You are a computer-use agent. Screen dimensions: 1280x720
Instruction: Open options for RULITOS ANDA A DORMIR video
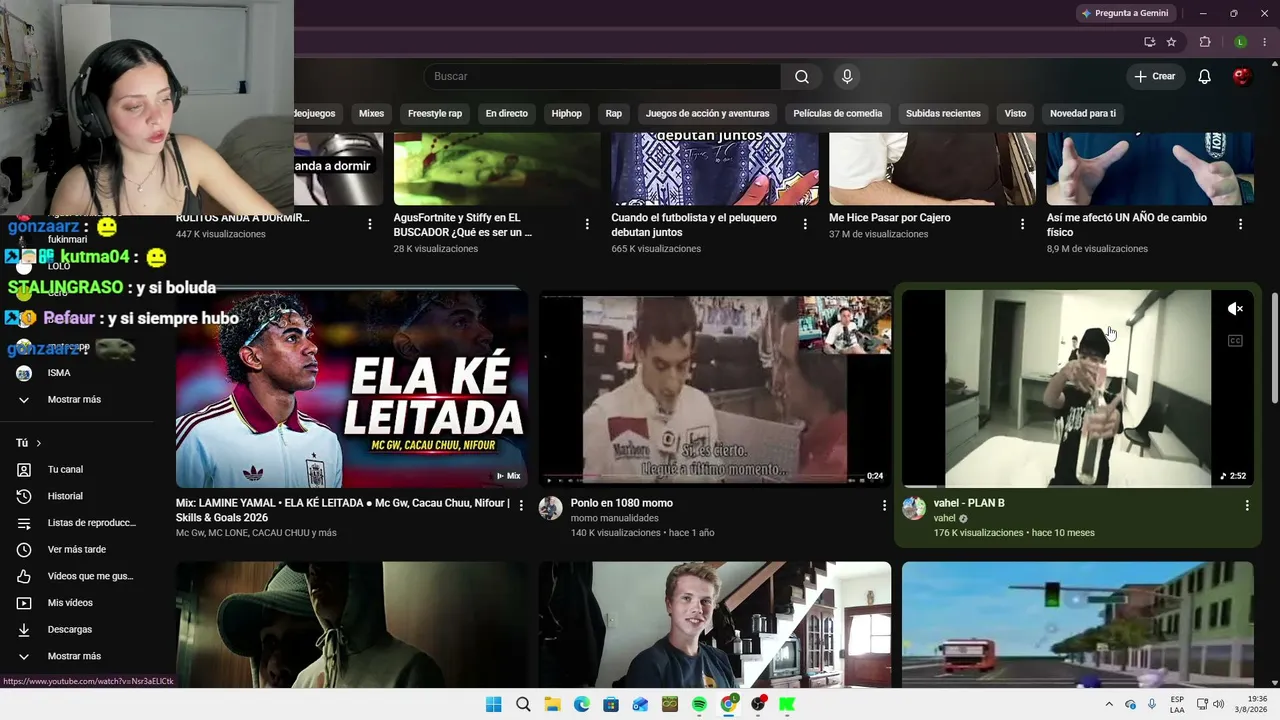(x=370, y=224)
